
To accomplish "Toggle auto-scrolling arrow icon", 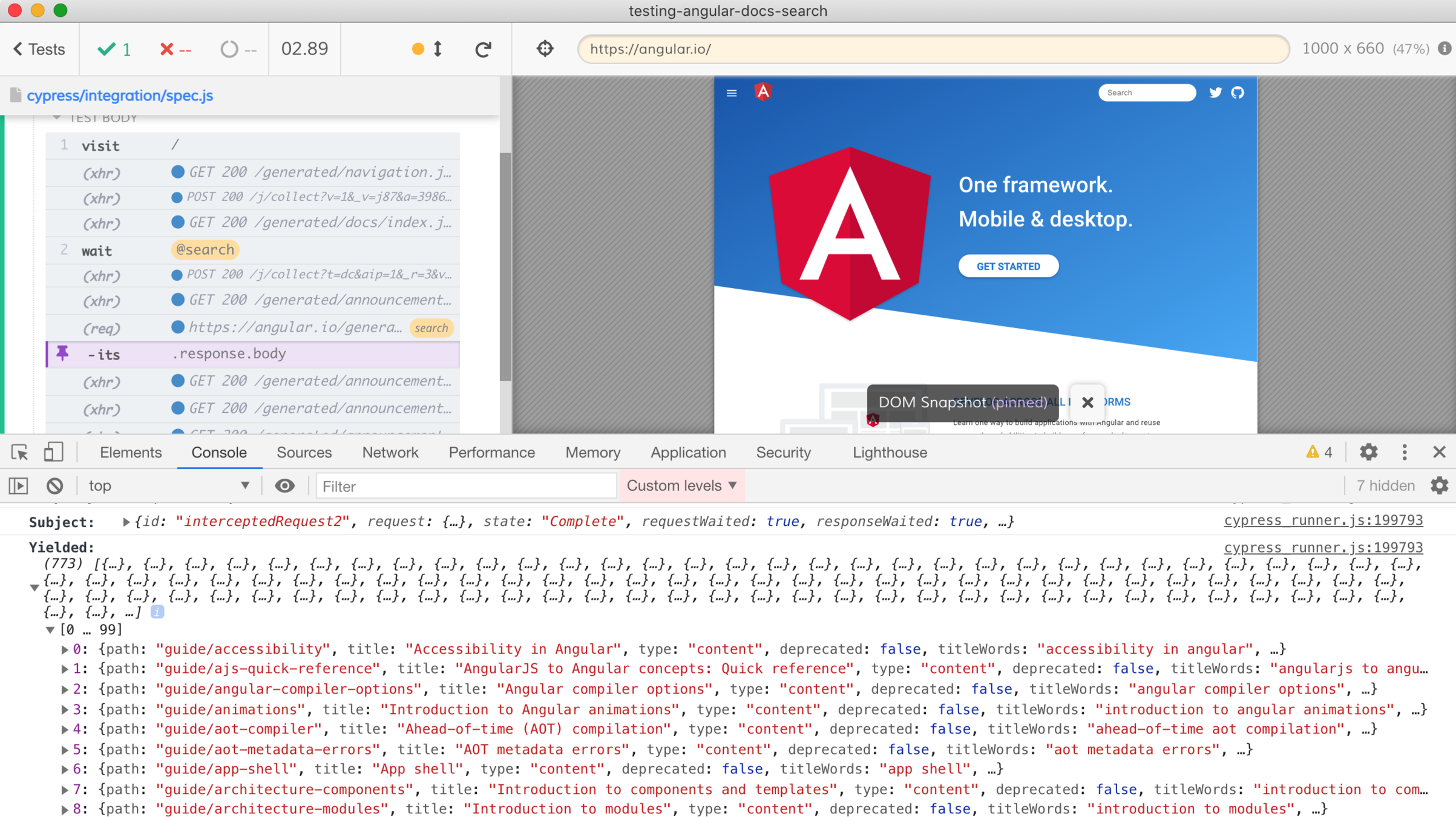I will [x=438, y=49].
